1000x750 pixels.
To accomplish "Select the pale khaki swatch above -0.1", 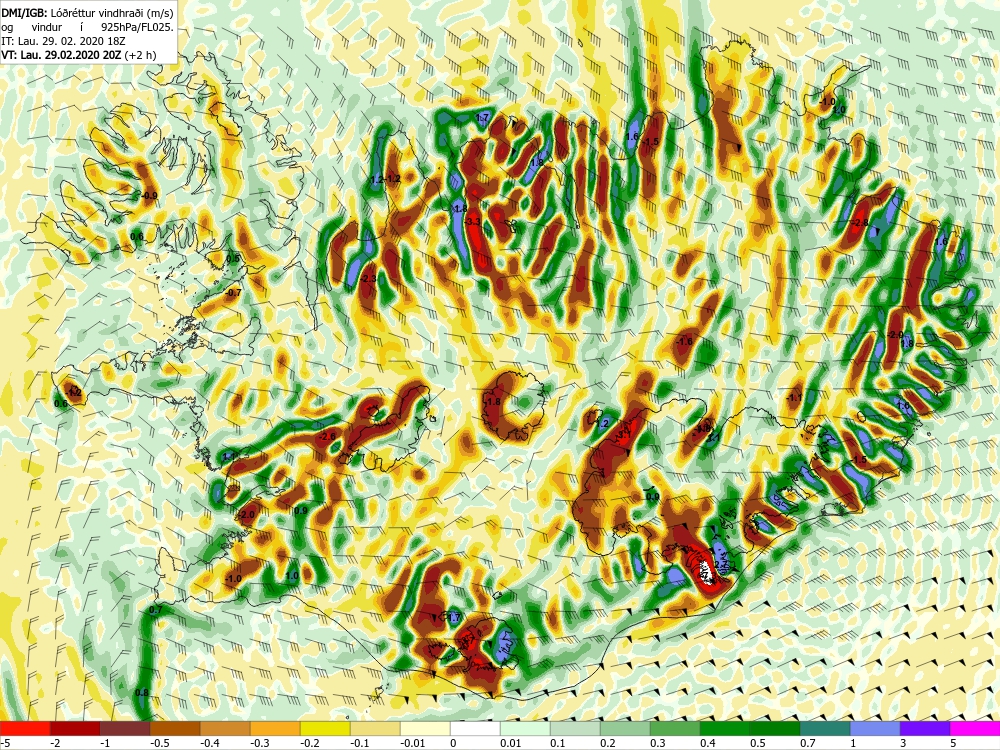I will click(375, 728).
